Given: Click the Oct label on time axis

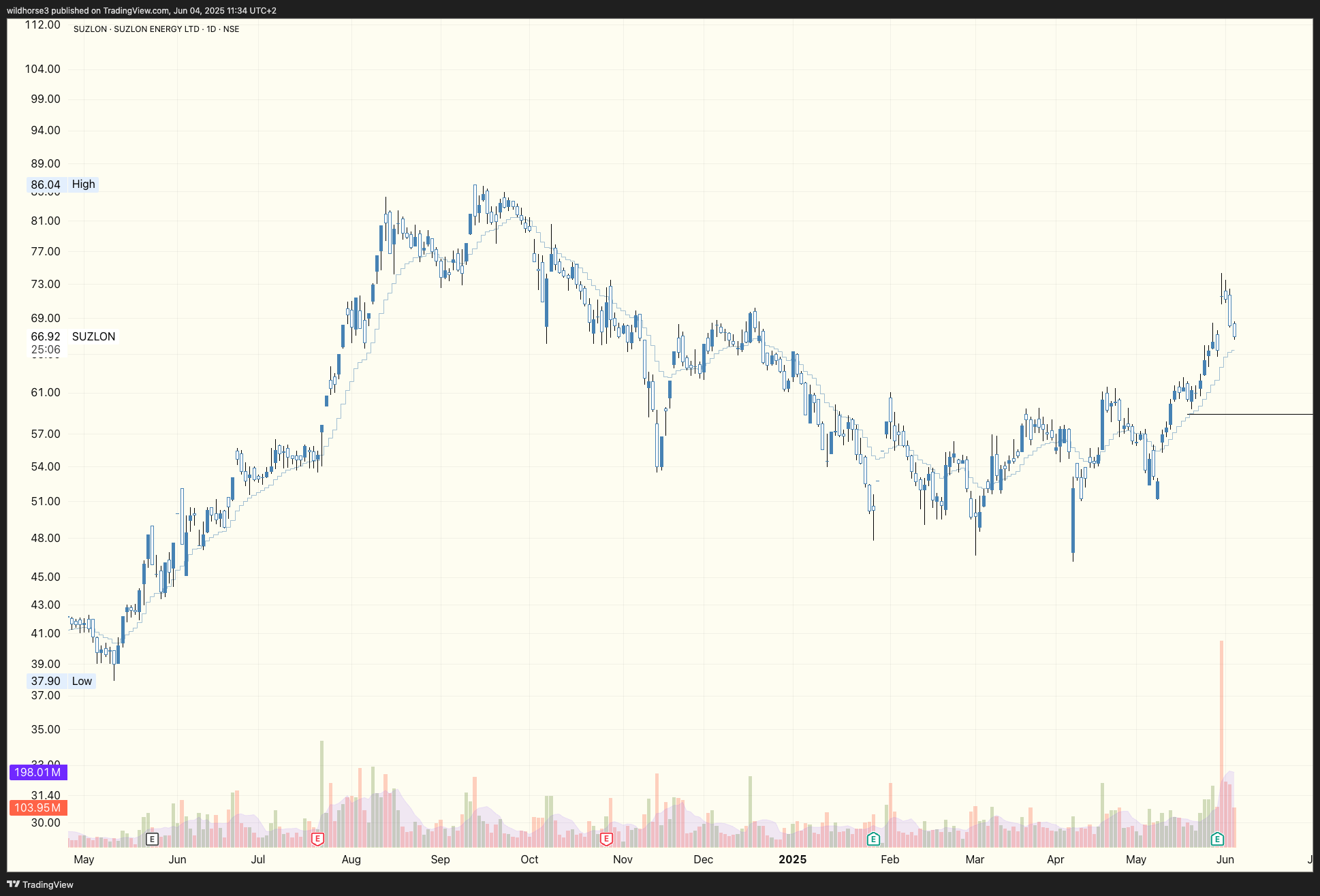Looking at the screenshot, I should (x=529, y=859).
